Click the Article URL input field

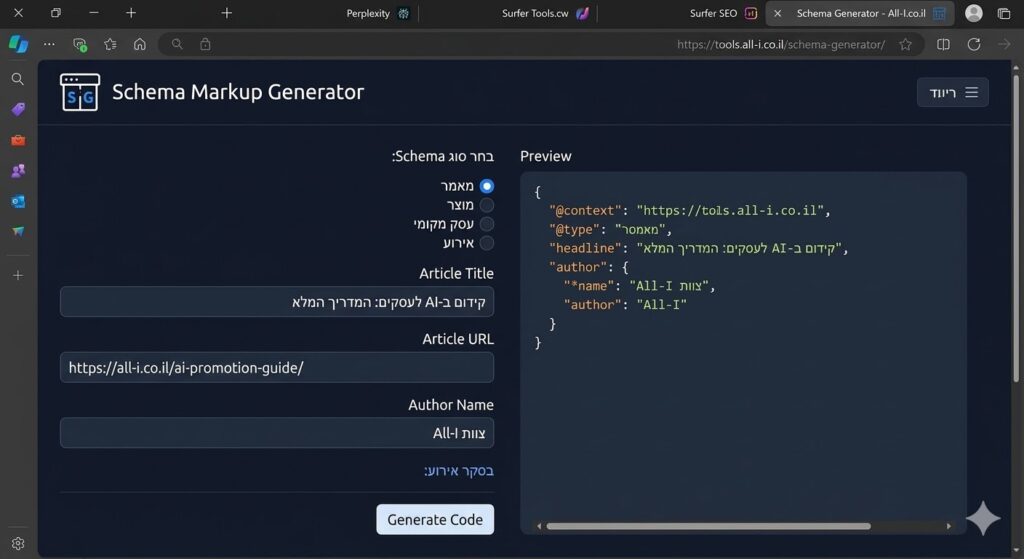[277, 367]
